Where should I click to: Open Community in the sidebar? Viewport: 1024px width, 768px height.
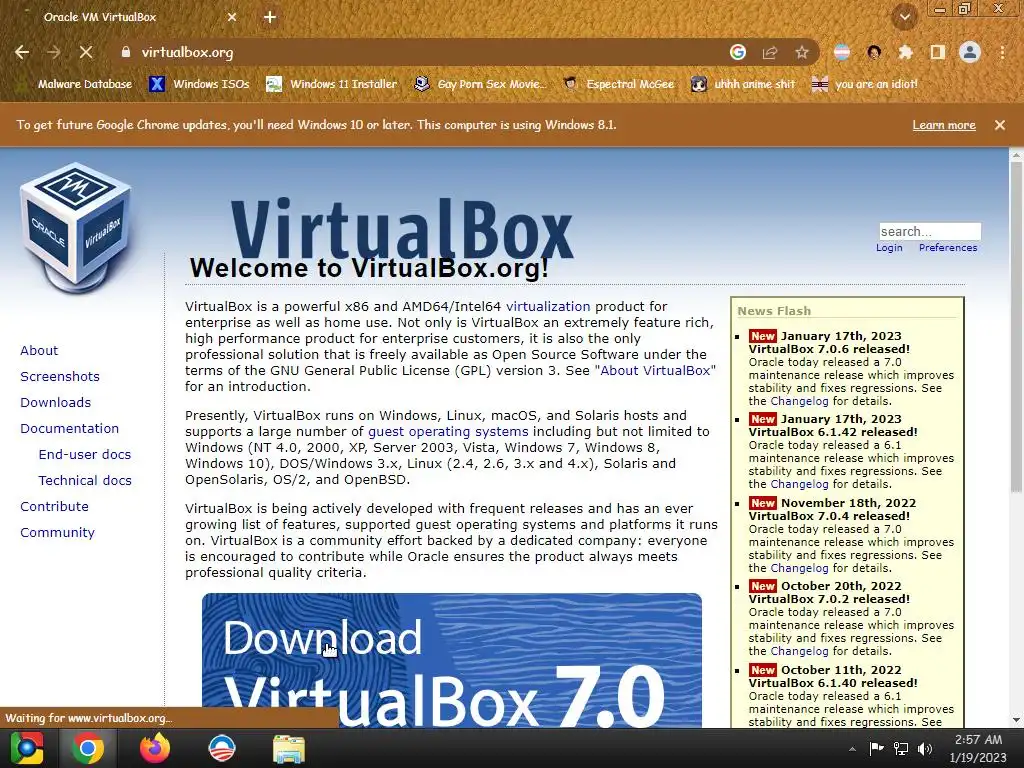(57, 533)
